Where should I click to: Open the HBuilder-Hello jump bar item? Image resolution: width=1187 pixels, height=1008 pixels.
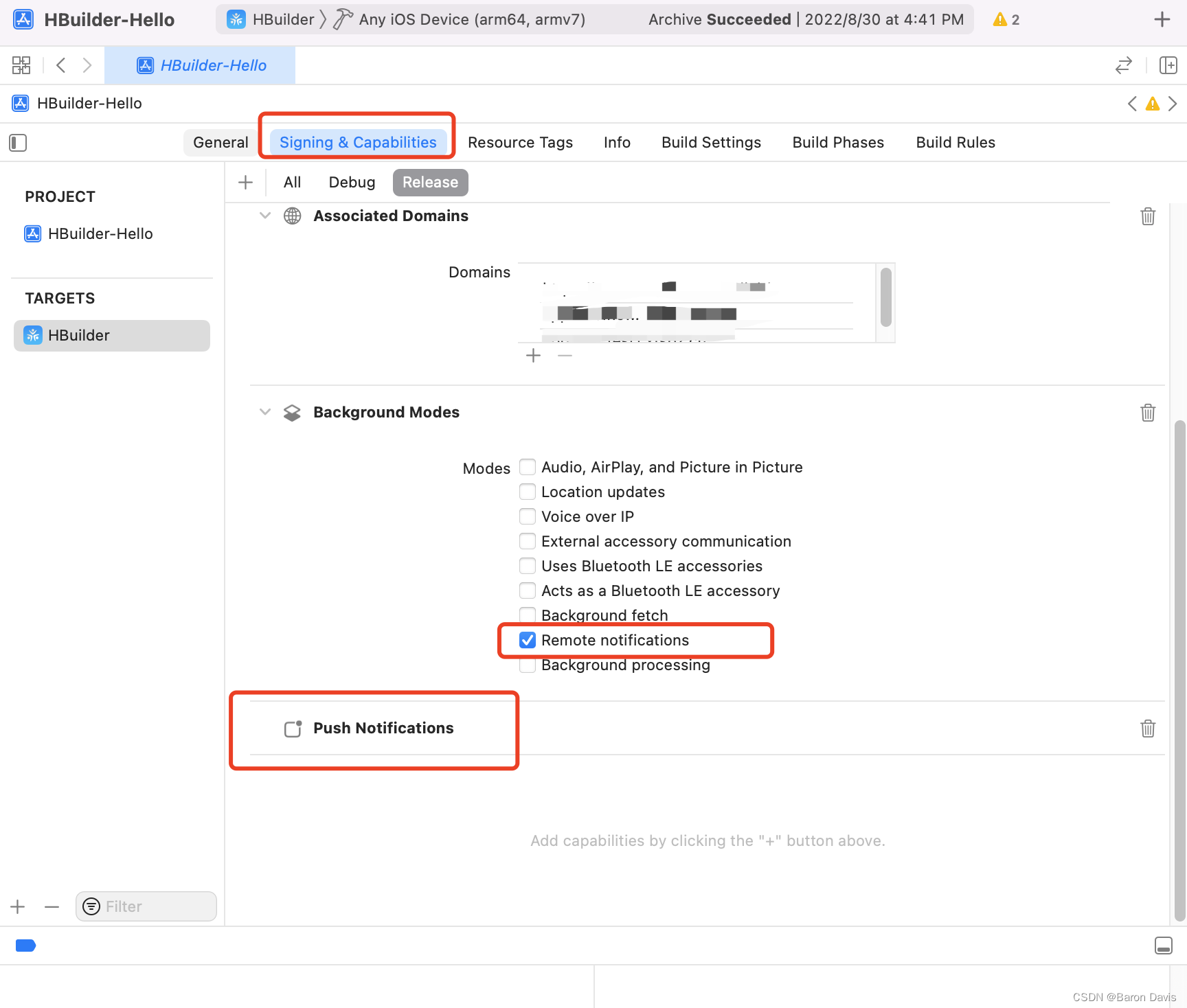(77, 104)
